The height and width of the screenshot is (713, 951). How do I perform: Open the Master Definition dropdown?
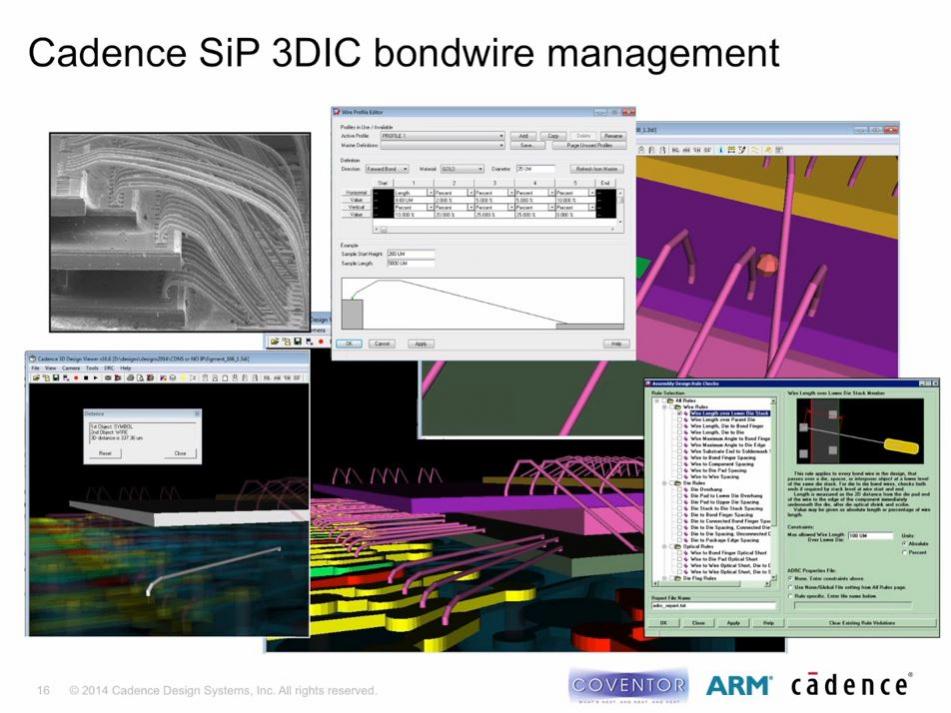[x=442, y=146]
